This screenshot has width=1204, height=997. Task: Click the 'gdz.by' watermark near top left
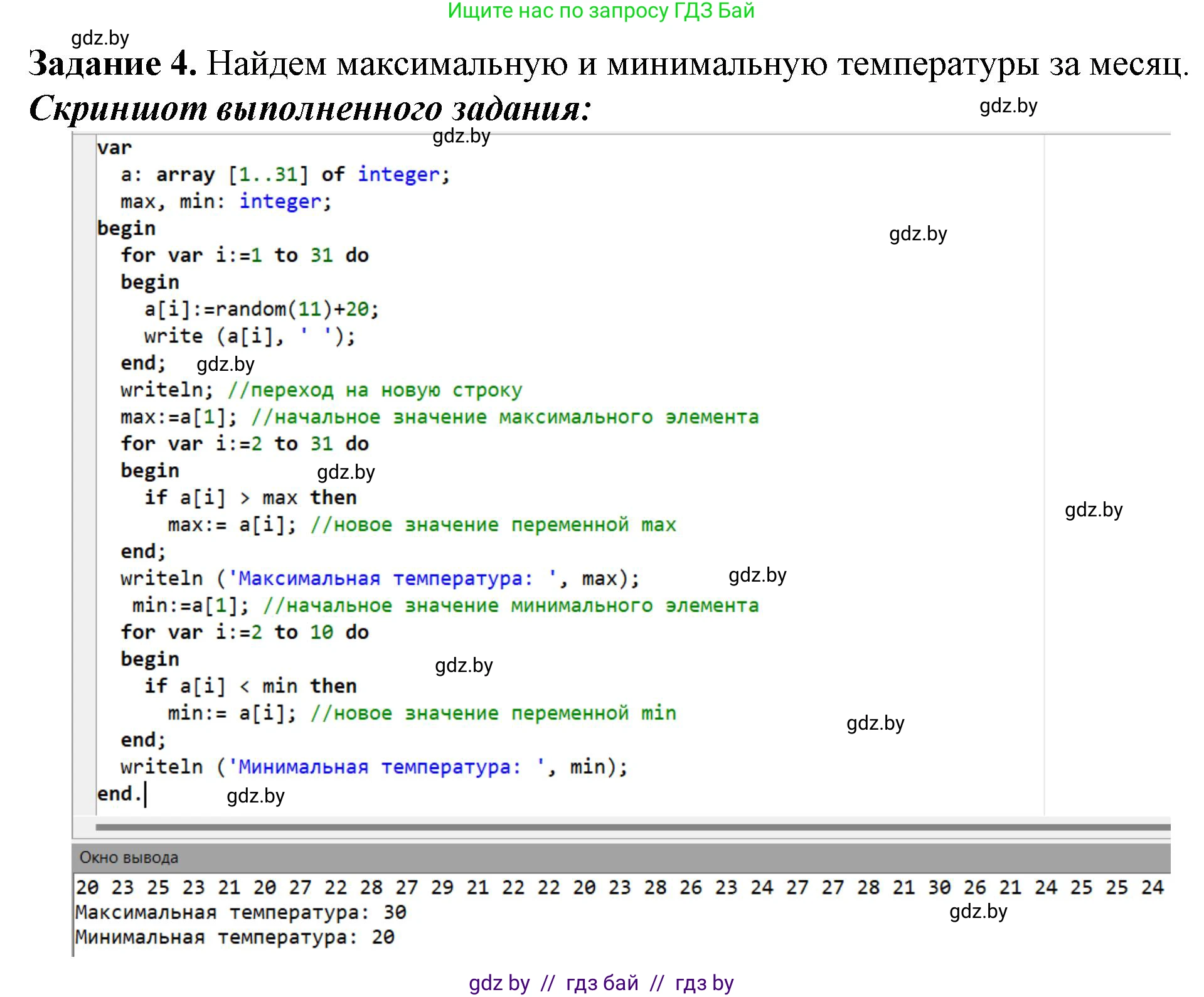click(x=100, y=38)
